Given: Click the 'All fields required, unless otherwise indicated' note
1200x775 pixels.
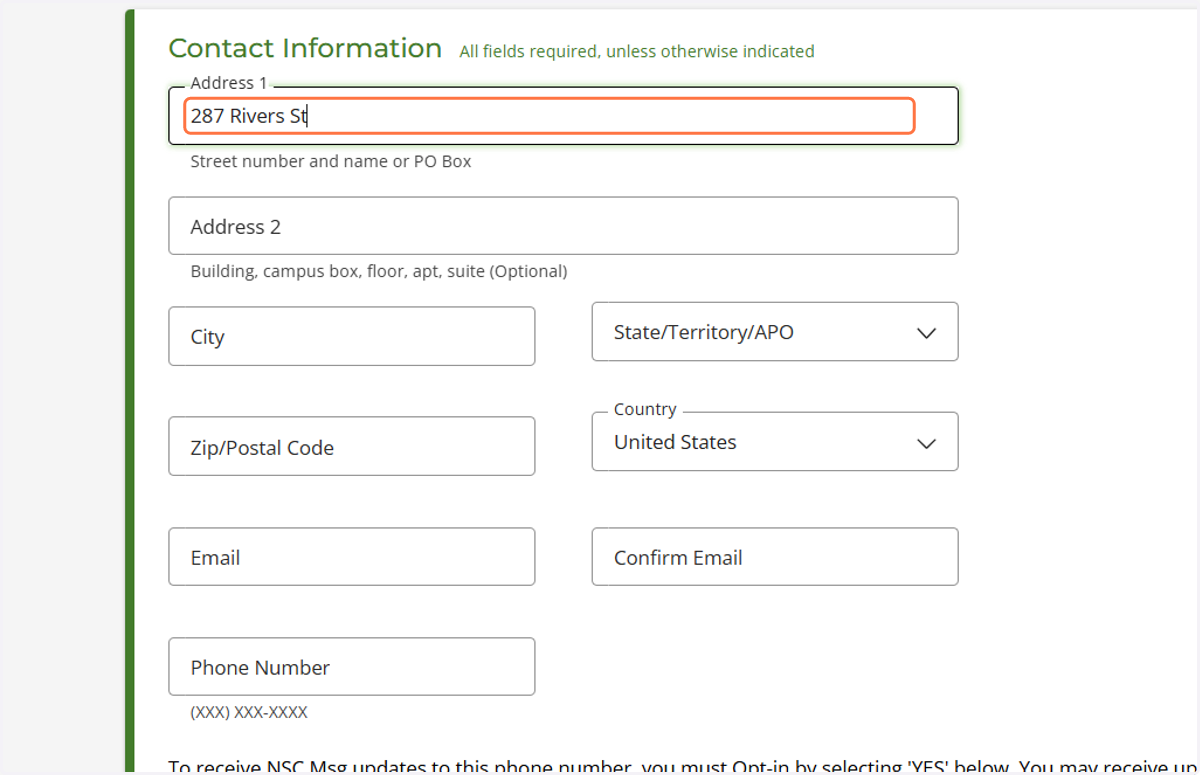Looking at the screenshot, I should tap(637, 51).
